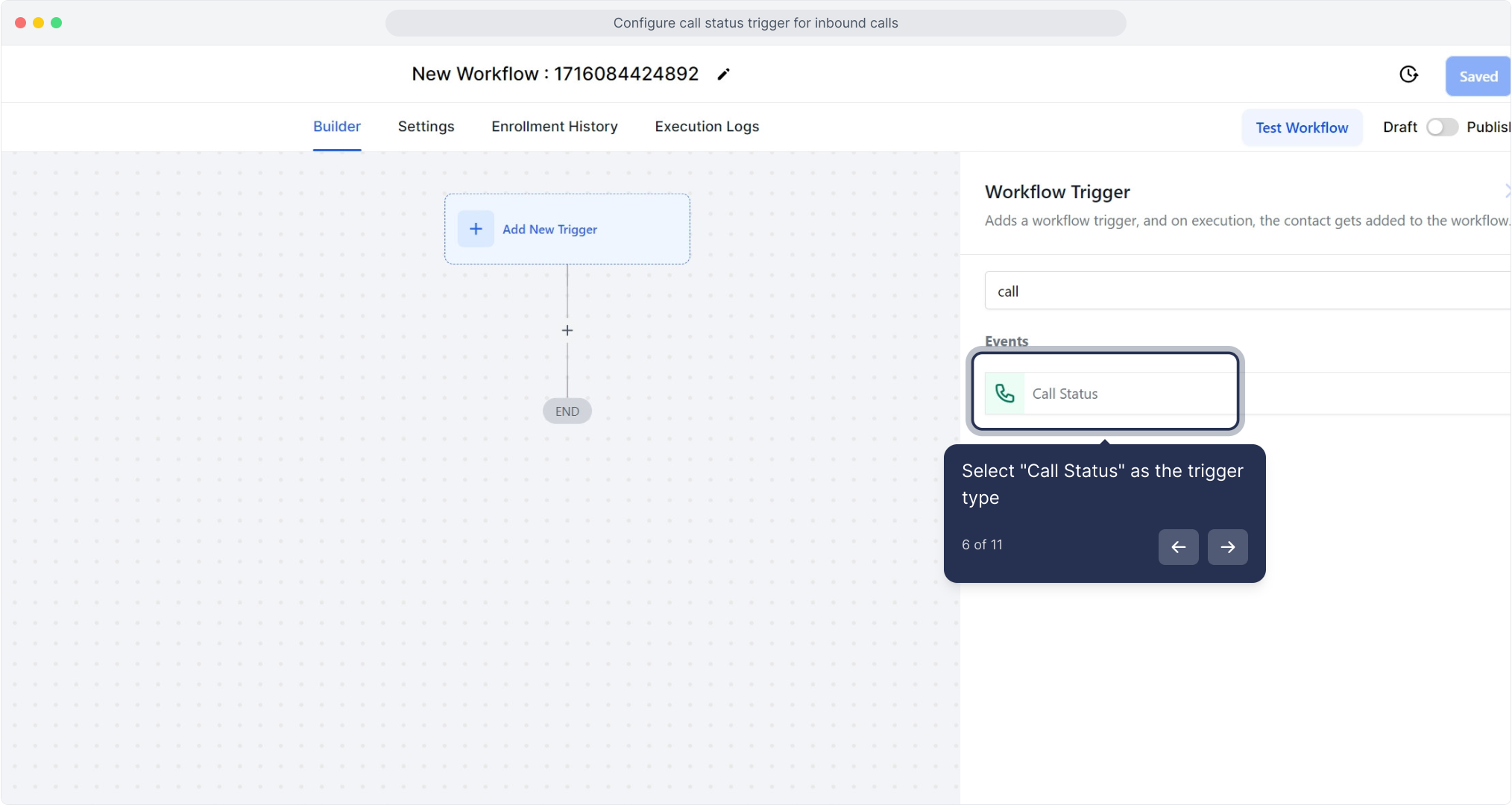Select Call Status trigger event
This screenshot has height=805, width=1512.
pyautogui.click(x=1065, y=394)
